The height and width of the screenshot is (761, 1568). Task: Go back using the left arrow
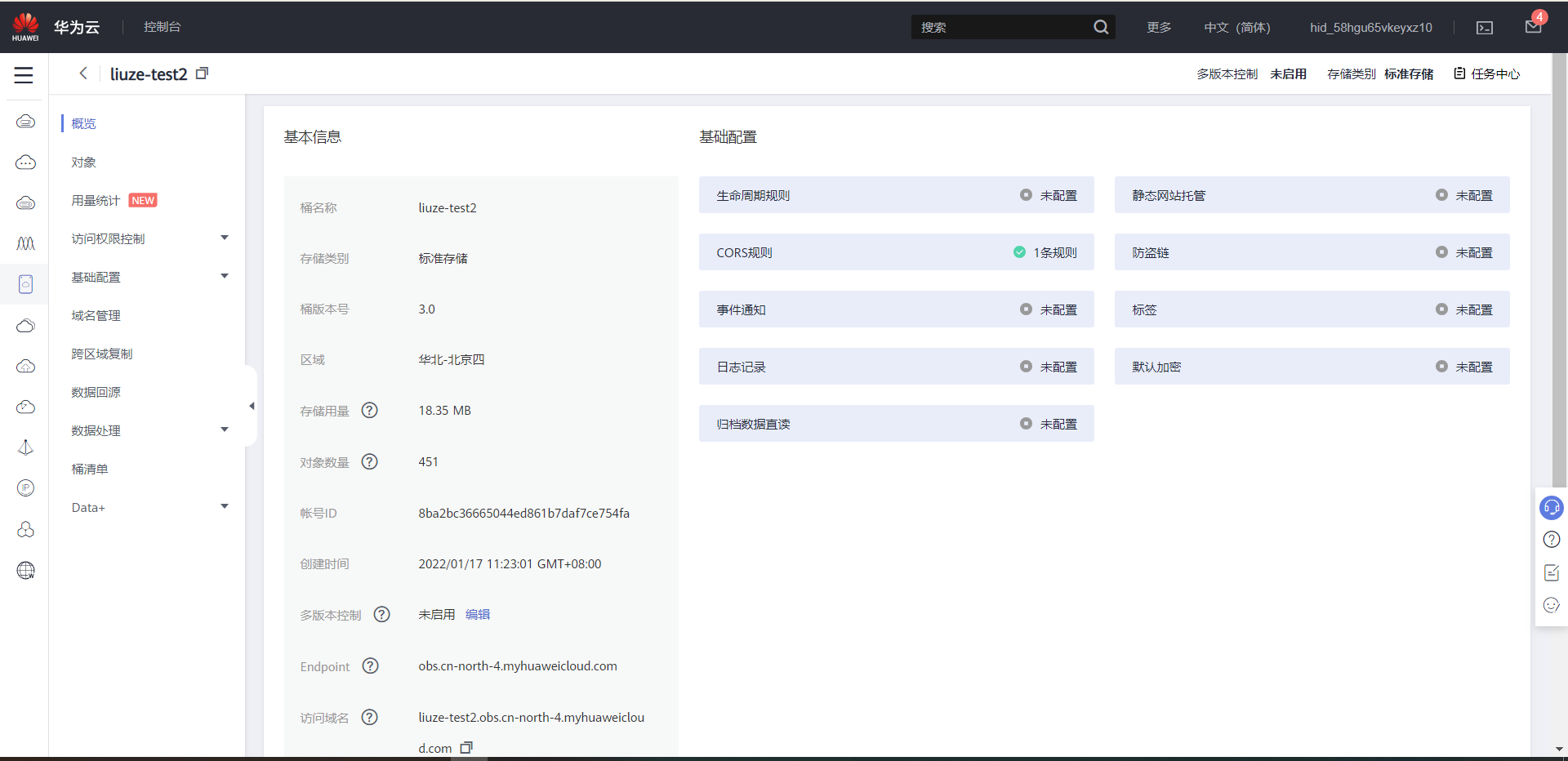pyautogui.click(x=83, y=73)
